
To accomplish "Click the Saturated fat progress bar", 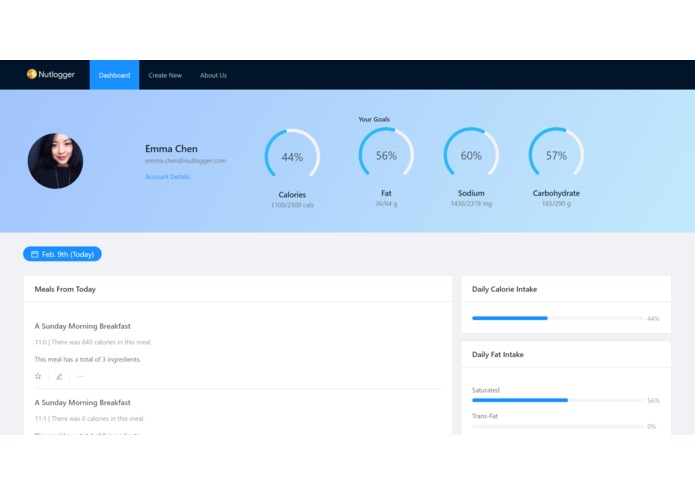I will pyautogui.click(x=558, y=400).
